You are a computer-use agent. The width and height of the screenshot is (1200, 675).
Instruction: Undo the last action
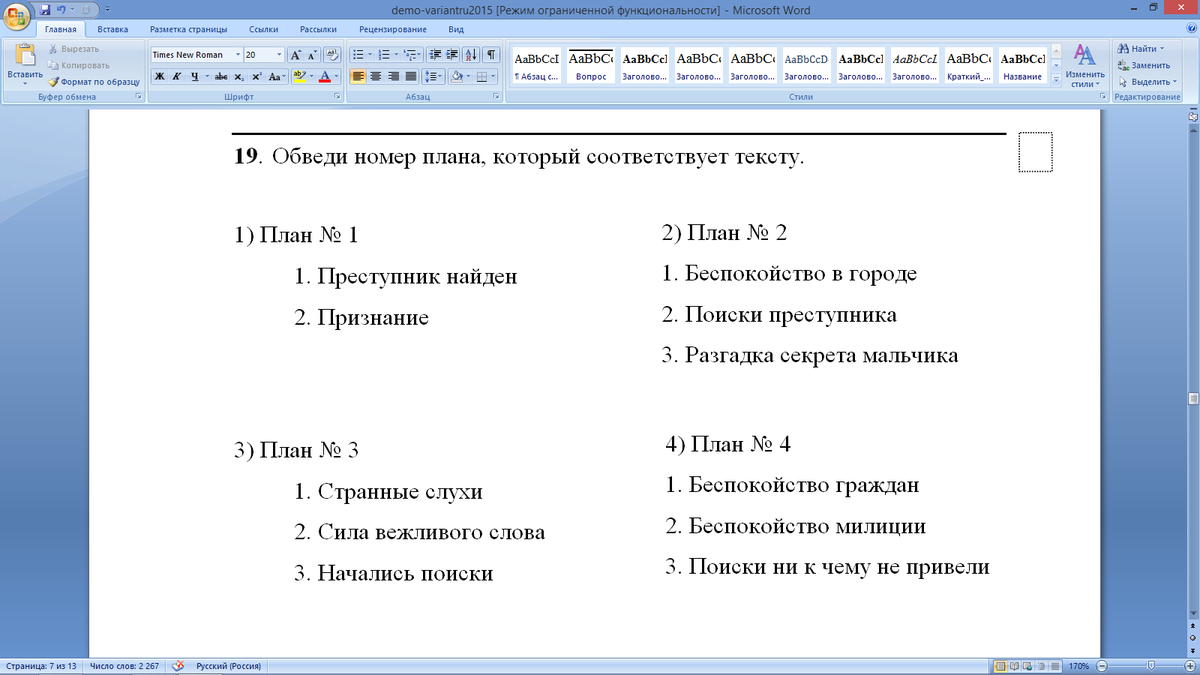[x=62, y=9]
